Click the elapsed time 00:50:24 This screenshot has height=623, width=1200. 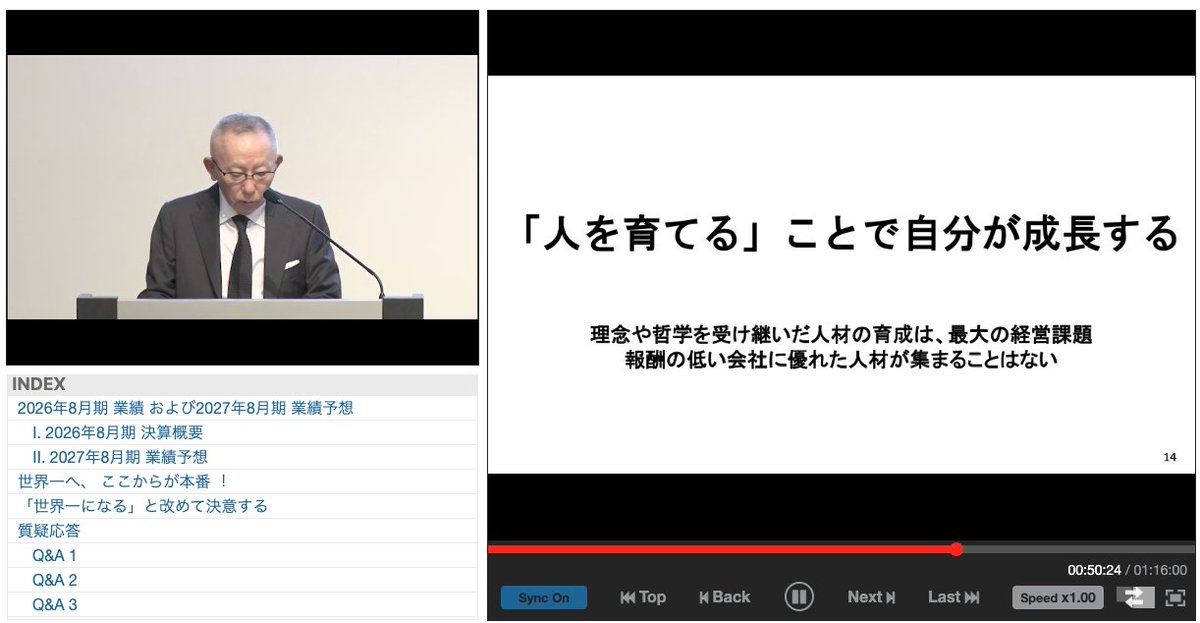point(1094,570)
